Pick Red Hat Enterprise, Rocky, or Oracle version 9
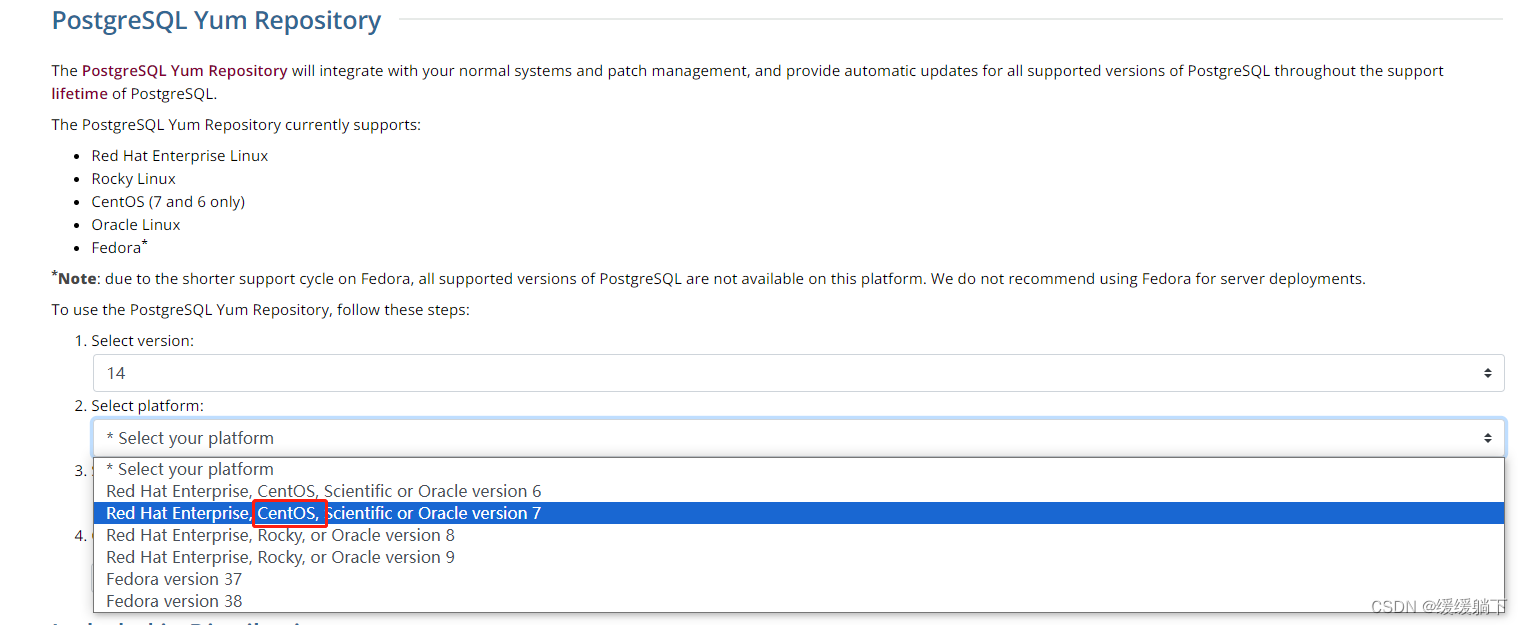This screenshot has height=625, width=1523. pyautogui.click(x=798, y=557)
